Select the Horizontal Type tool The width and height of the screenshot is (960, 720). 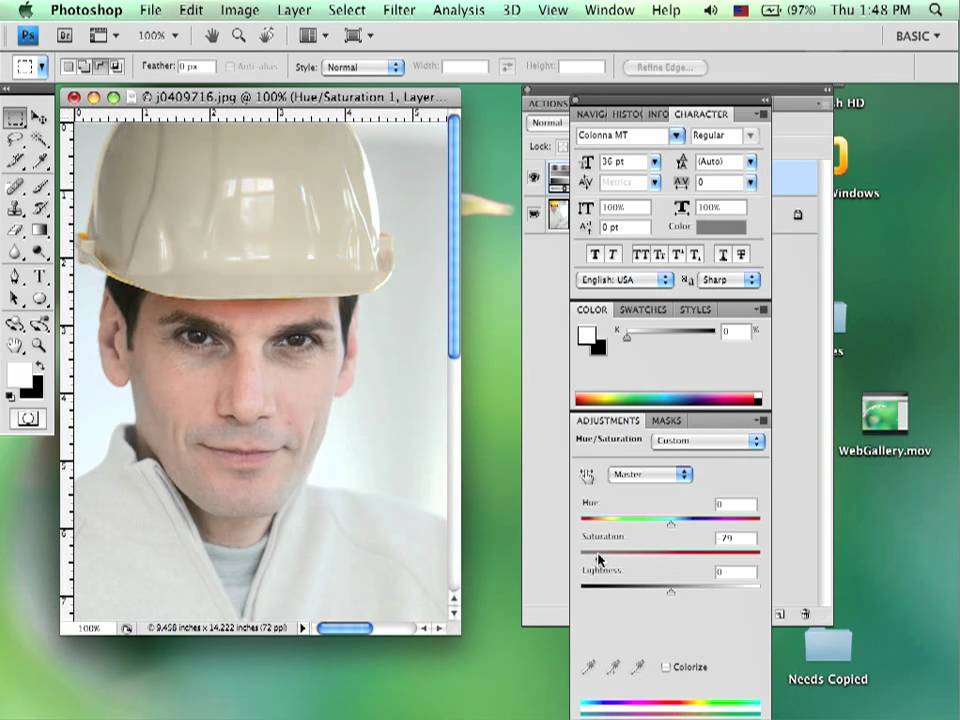coord(39,277)
